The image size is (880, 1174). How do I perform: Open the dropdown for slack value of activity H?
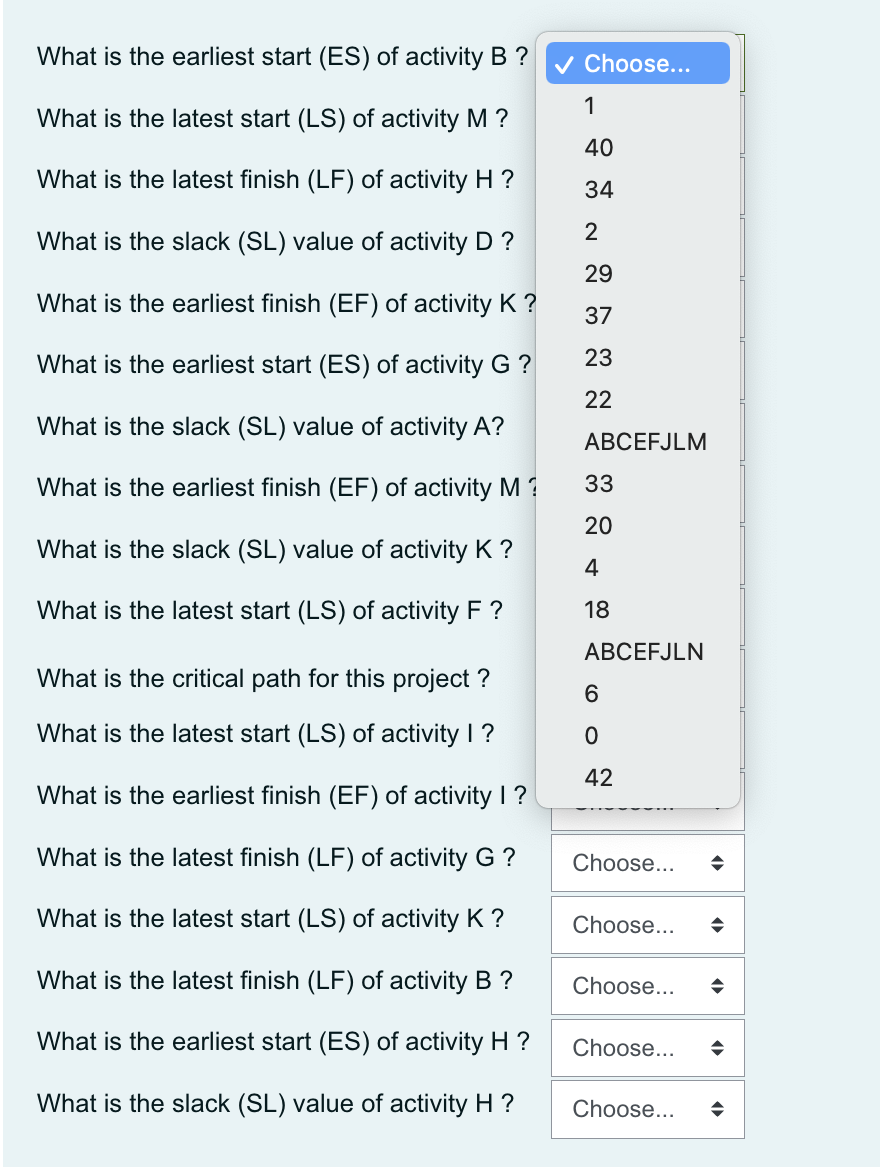[x=647, y=1109]
